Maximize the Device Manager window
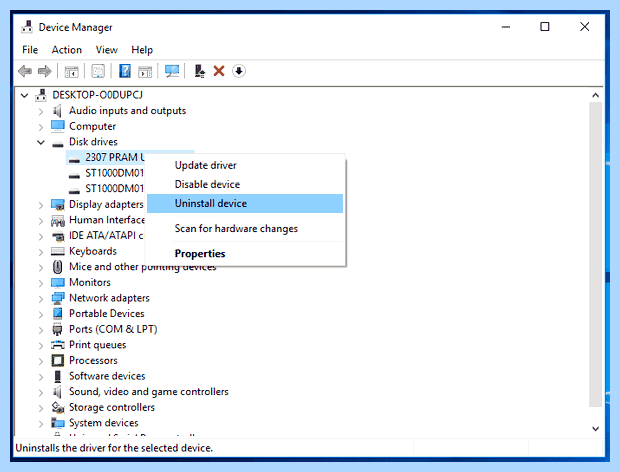 click(545, 27)
